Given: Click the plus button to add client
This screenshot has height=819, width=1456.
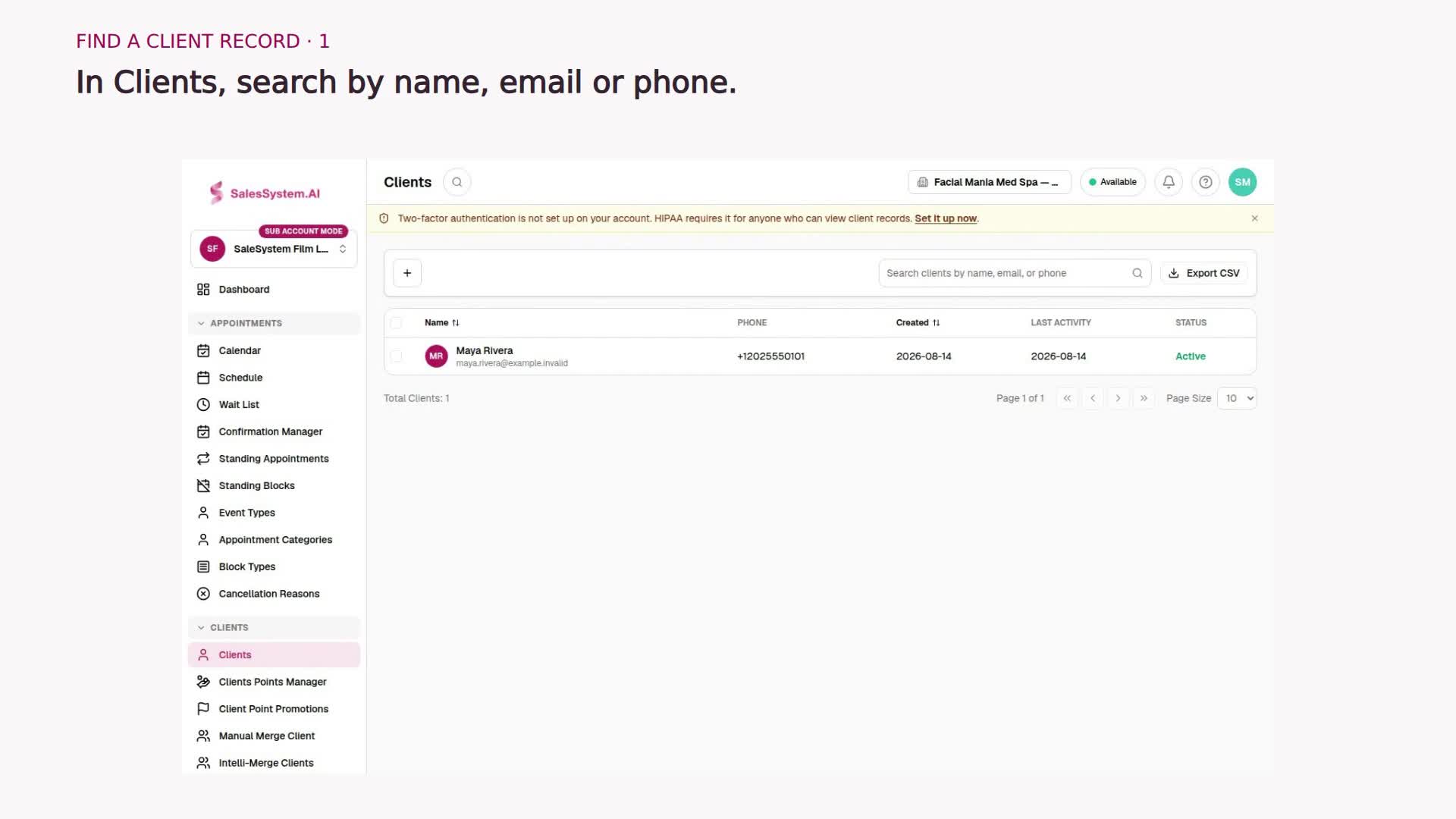Looking at the screenshot, I should point(407,273).
